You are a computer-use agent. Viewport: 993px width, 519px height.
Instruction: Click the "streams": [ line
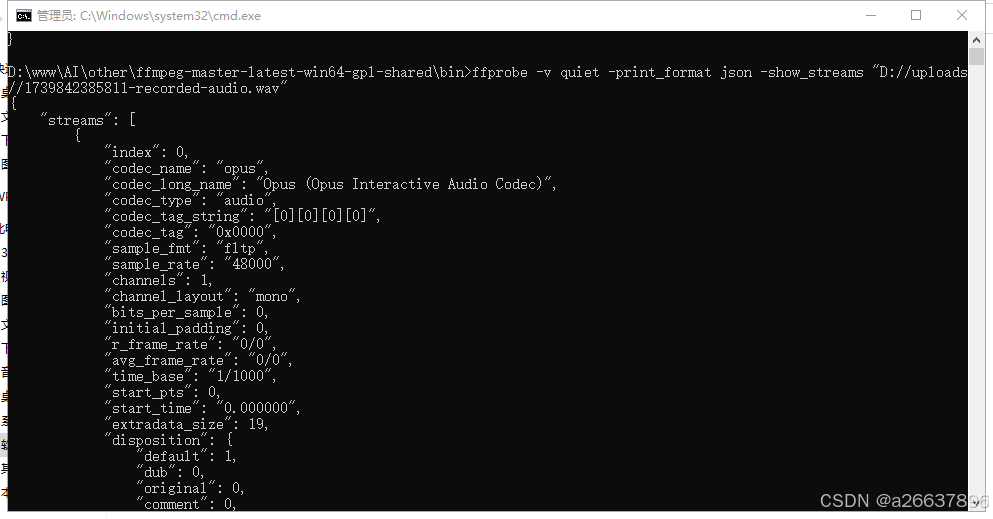coord(88,120)
